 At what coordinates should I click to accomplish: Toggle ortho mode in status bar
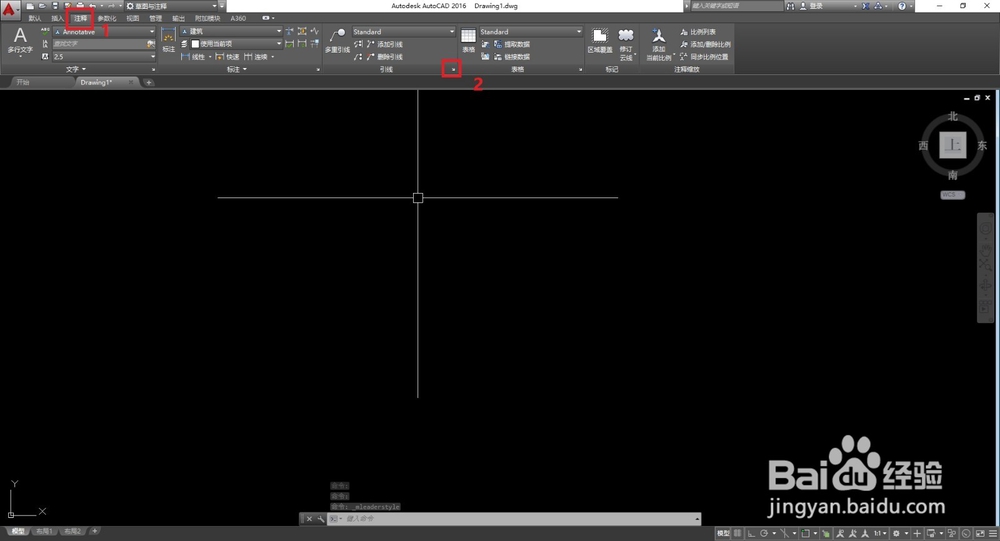(751, 533)
